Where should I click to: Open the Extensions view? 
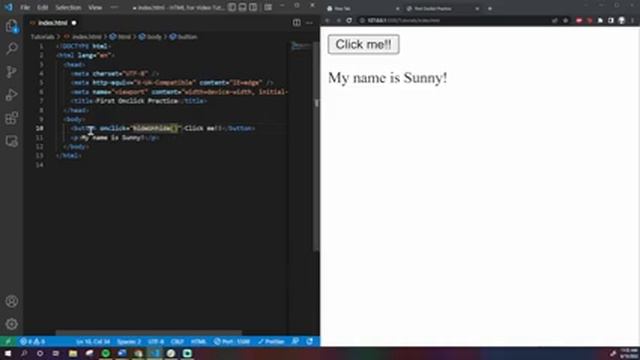pyautogui.click(x=11, y=118)
